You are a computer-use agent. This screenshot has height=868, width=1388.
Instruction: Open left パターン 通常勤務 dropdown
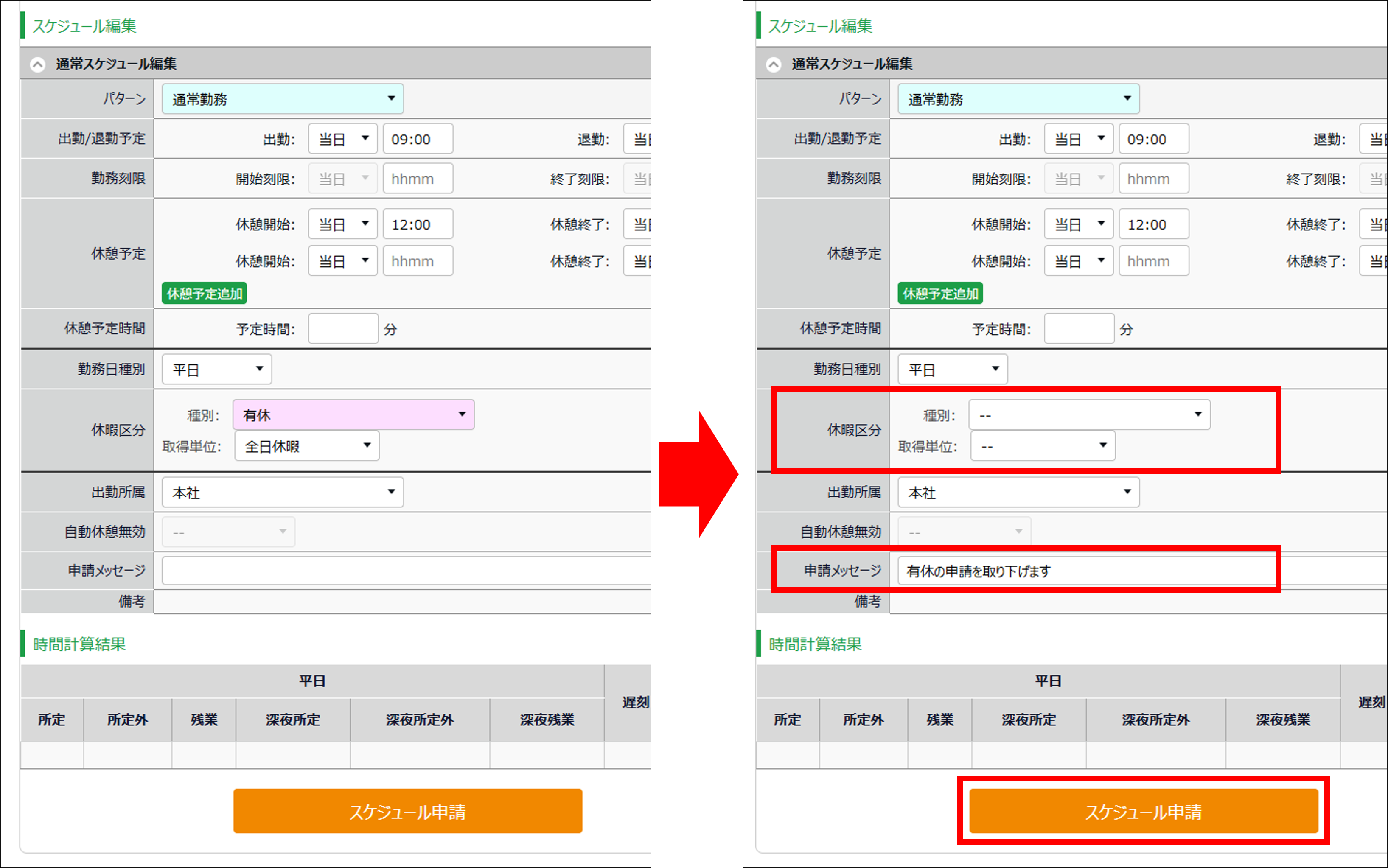point(283,99)
